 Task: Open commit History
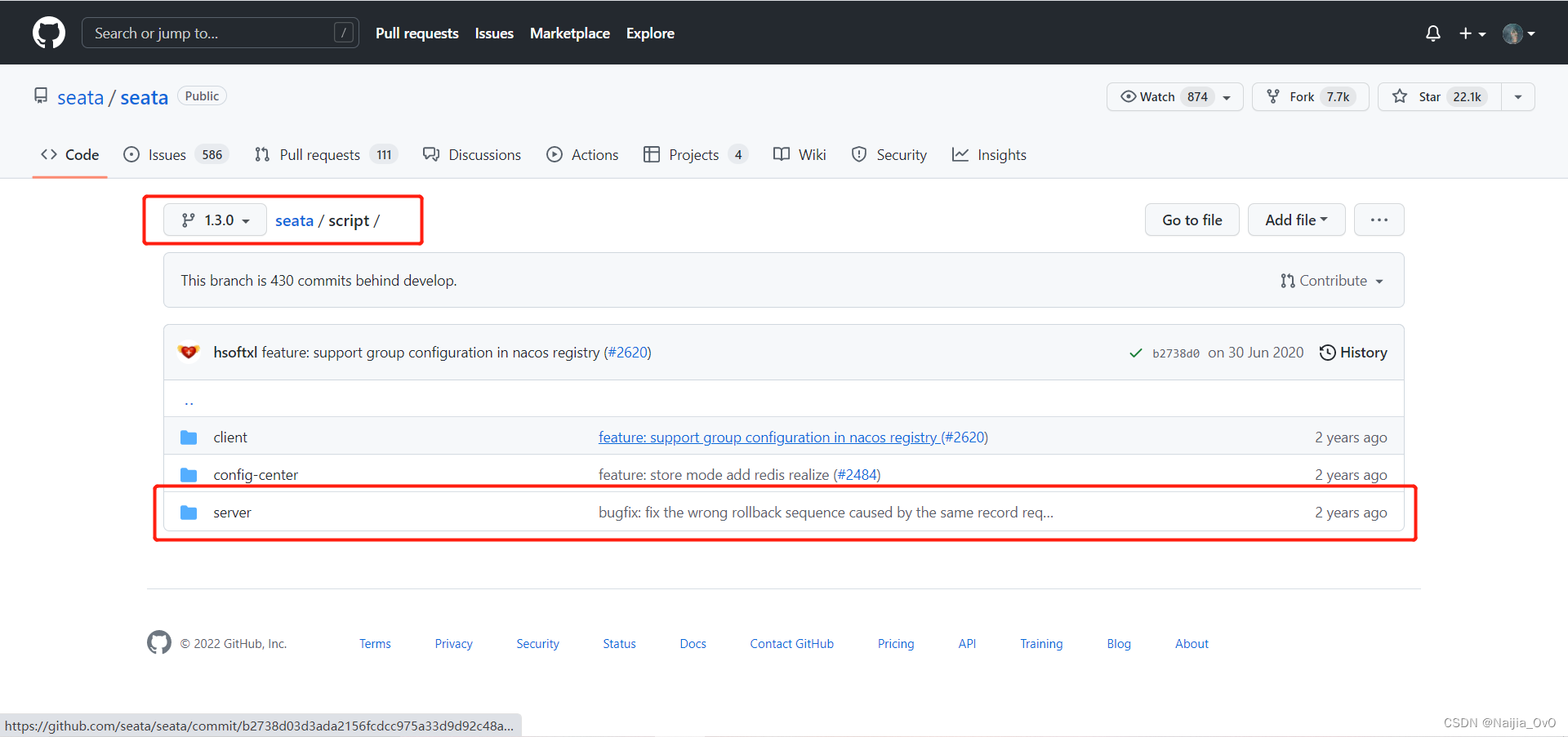pos(1353,352)
